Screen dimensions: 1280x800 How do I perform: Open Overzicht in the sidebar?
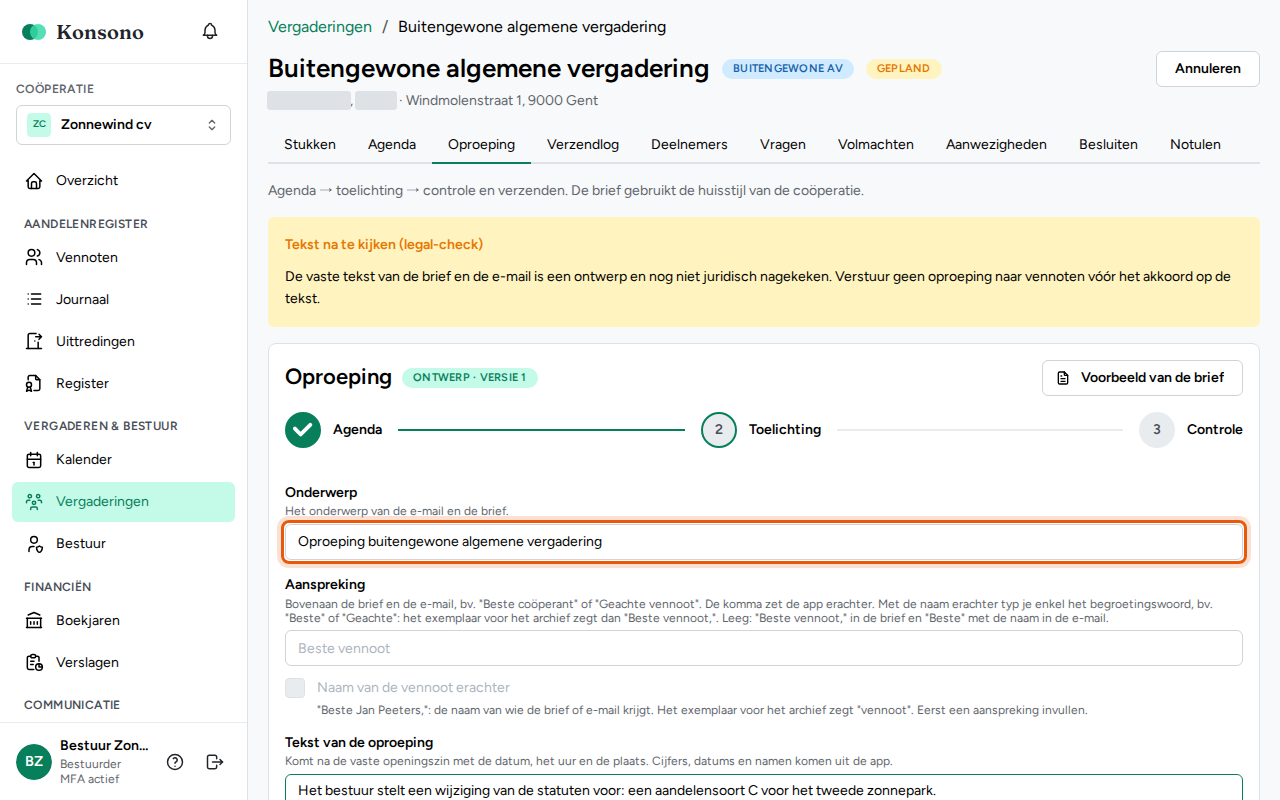123,181
